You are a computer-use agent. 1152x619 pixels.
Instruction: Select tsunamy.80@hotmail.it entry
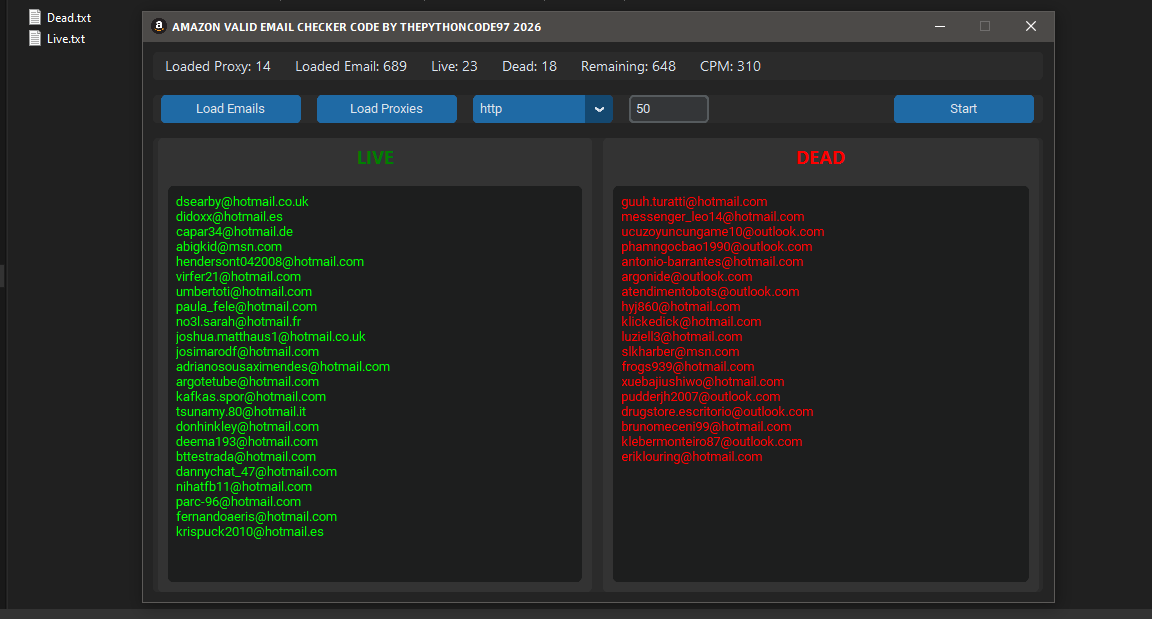[241, 411]
